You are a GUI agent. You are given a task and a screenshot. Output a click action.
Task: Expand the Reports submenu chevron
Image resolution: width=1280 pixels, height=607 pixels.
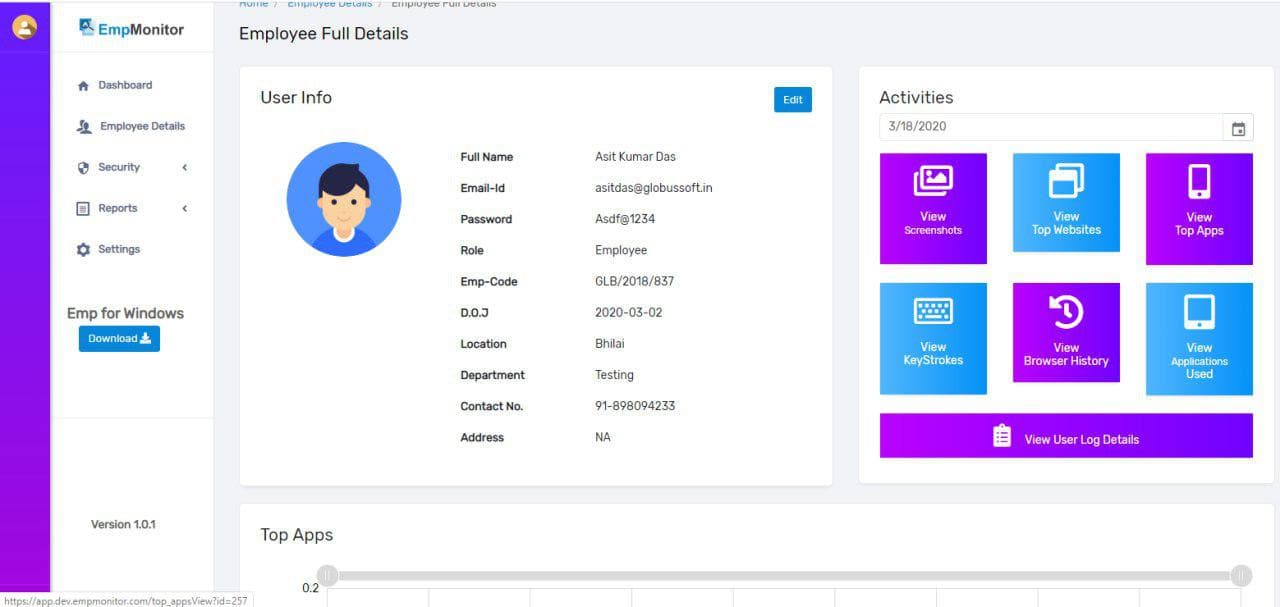pos(185,209)
